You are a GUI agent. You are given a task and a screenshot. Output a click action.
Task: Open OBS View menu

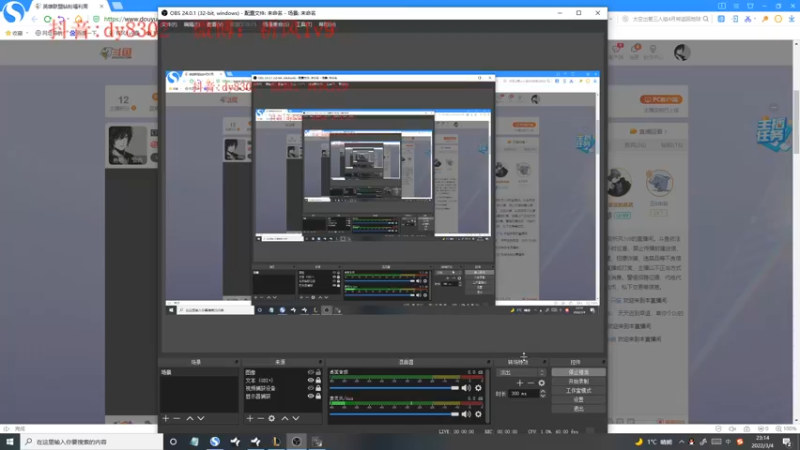click(214, 24)
